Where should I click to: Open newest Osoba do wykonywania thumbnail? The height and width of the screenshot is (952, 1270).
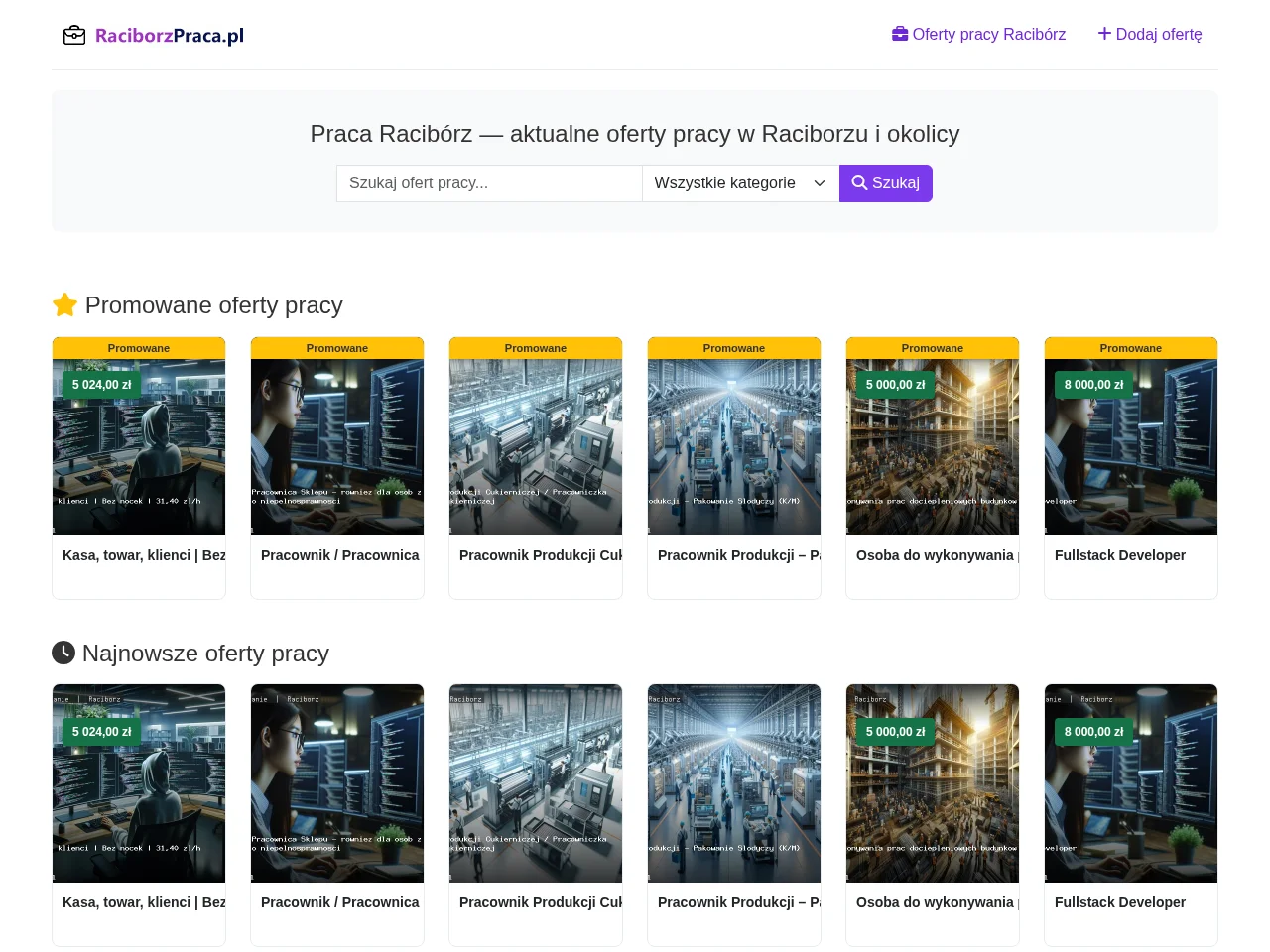pos(933,783)
